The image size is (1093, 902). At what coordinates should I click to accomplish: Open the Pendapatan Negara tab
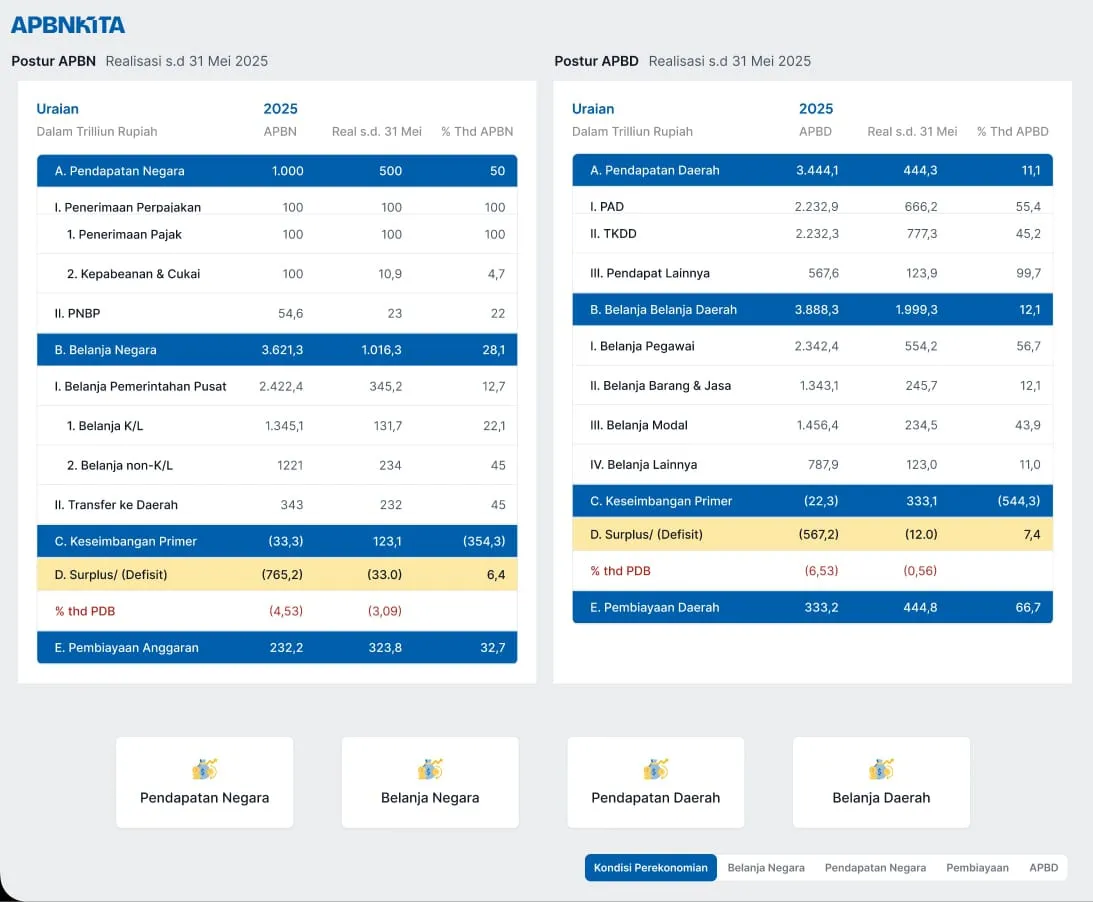875,868
